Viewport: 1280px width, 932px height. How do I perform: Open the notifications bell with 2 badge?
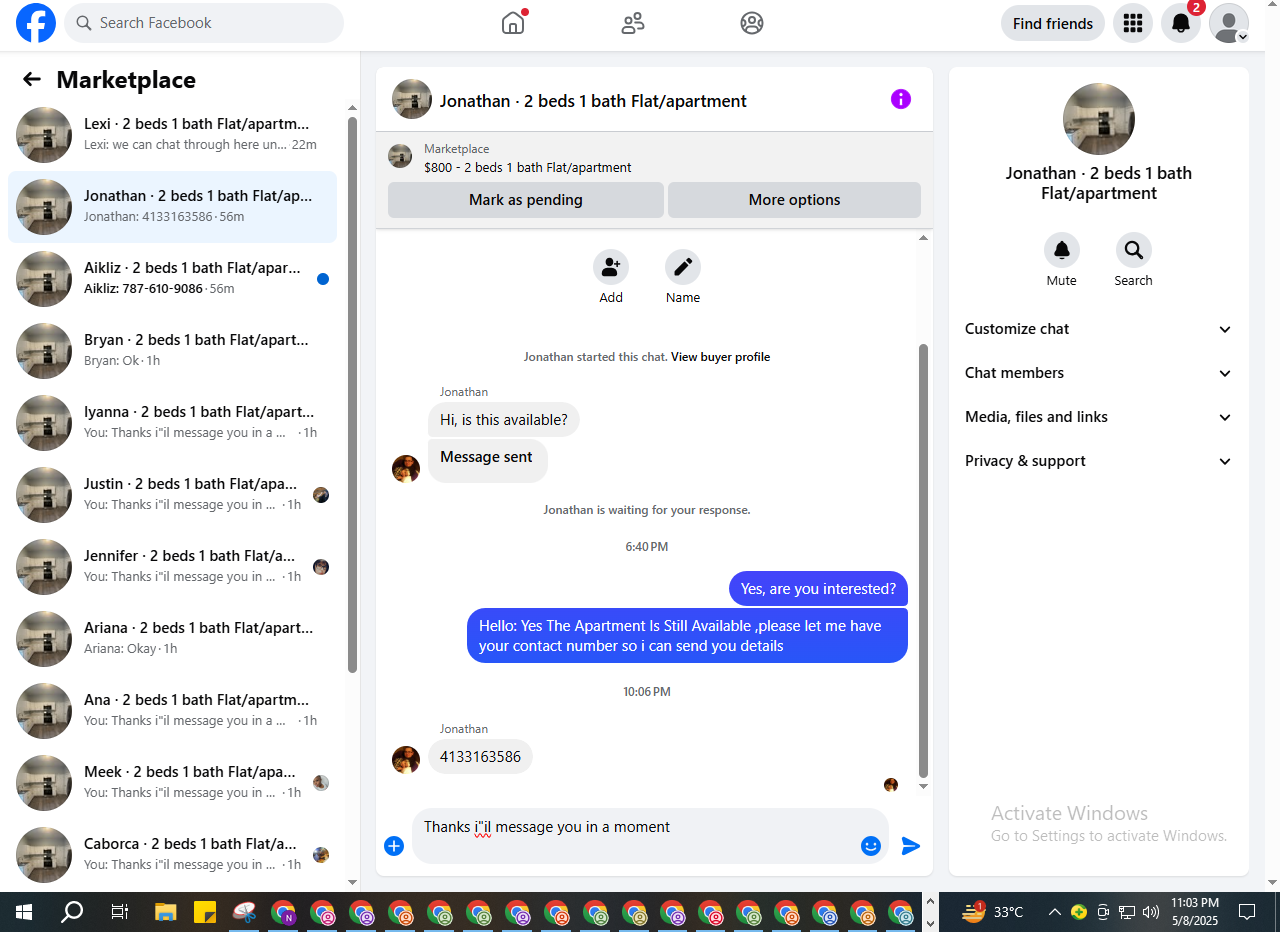point(1181,23)
